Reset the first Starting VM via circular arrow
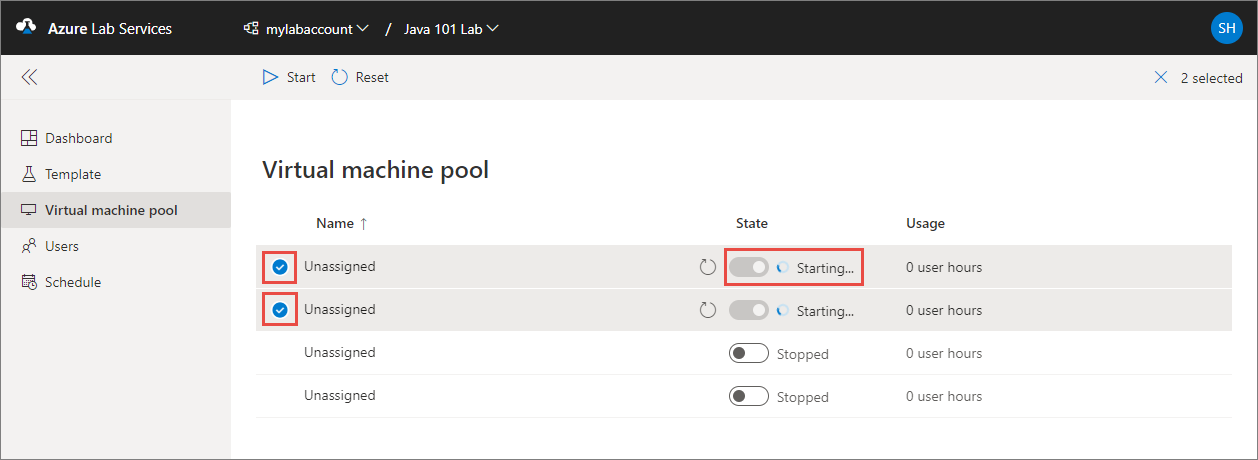This screenshot has width=1258, height=460. (x=708, y=267)
